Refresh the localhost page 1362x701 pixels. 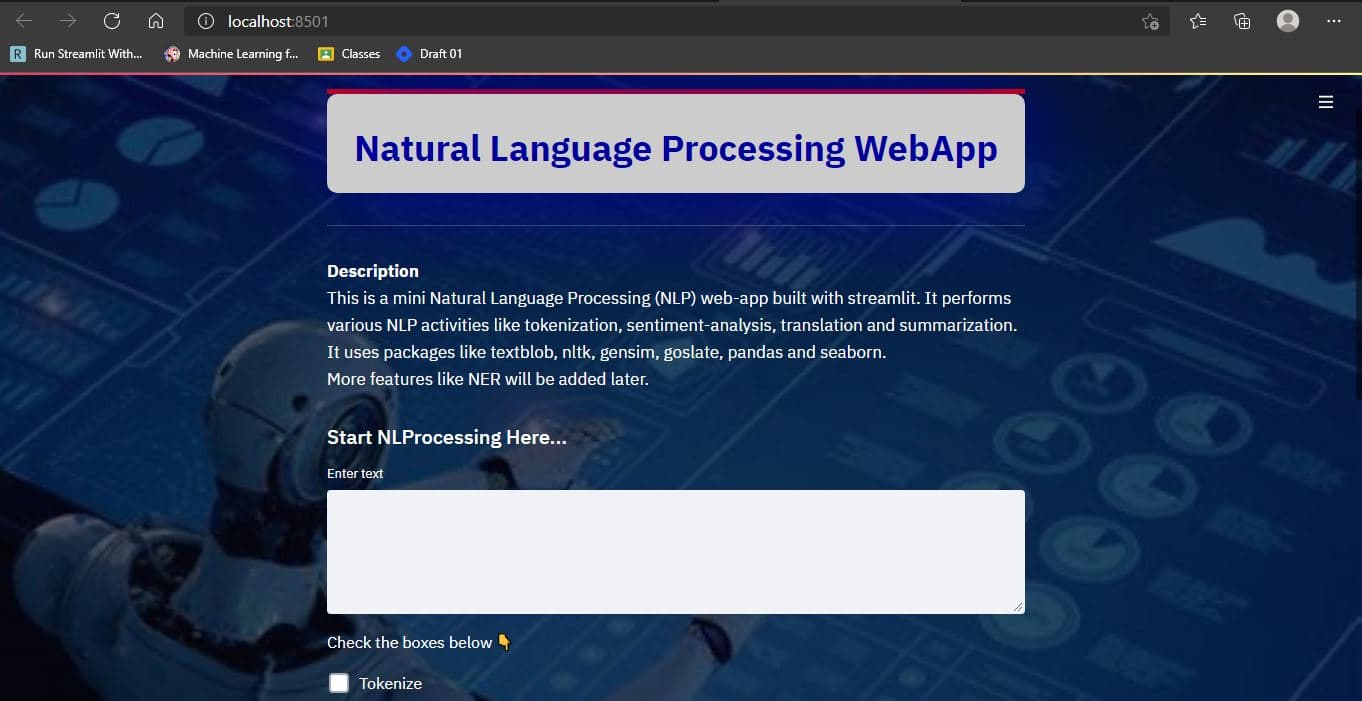click(112, 21)
